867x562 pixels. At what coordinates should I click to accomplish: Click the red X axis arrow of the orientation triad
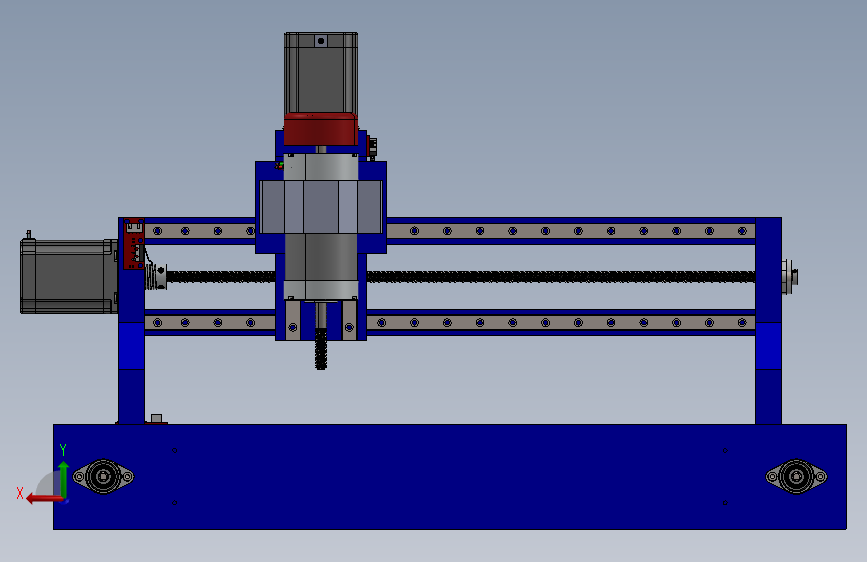point(43,499)
